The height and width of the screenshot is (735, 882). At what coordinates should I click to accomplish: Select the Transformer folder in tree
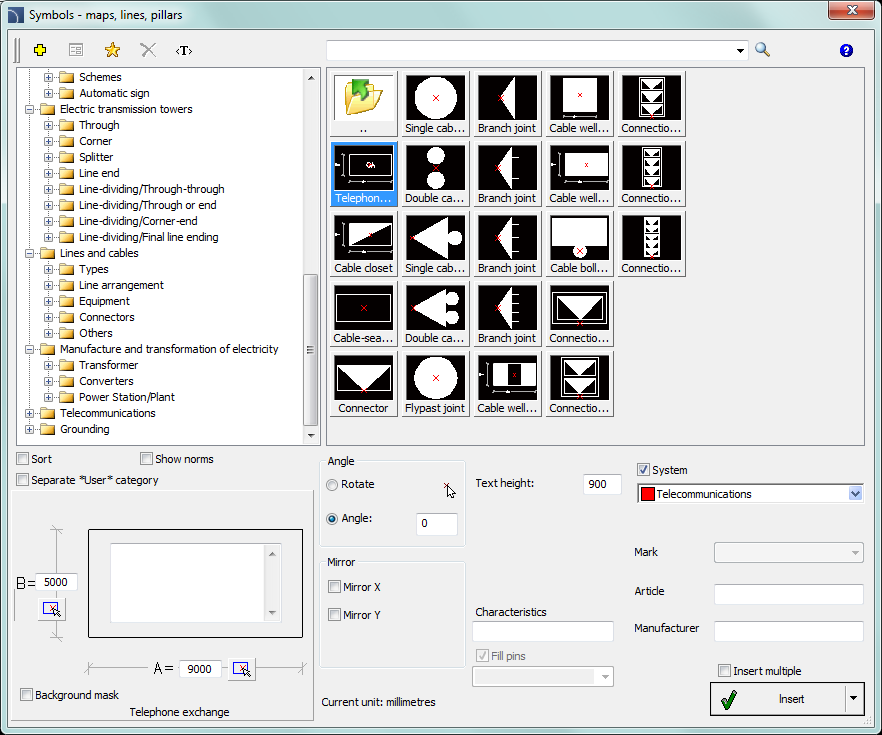coord(108,365)
